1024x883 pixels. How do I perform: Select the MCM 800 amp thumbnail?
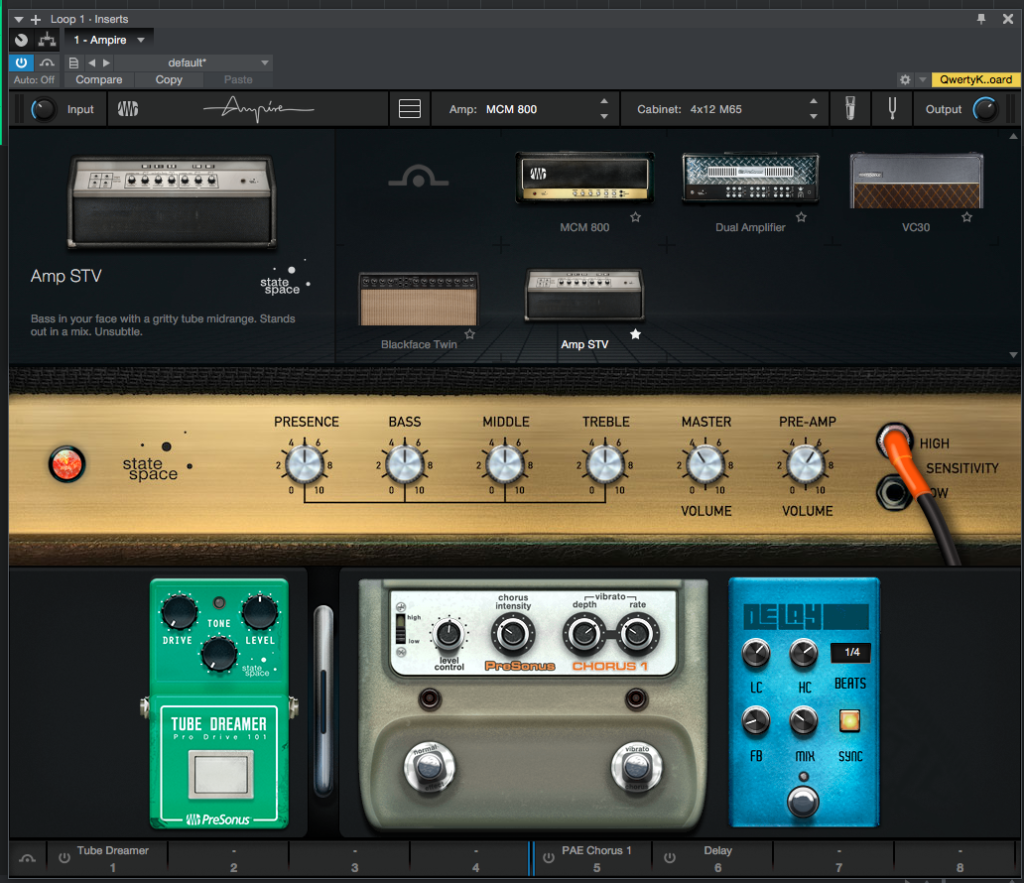(x=584, y=176)
